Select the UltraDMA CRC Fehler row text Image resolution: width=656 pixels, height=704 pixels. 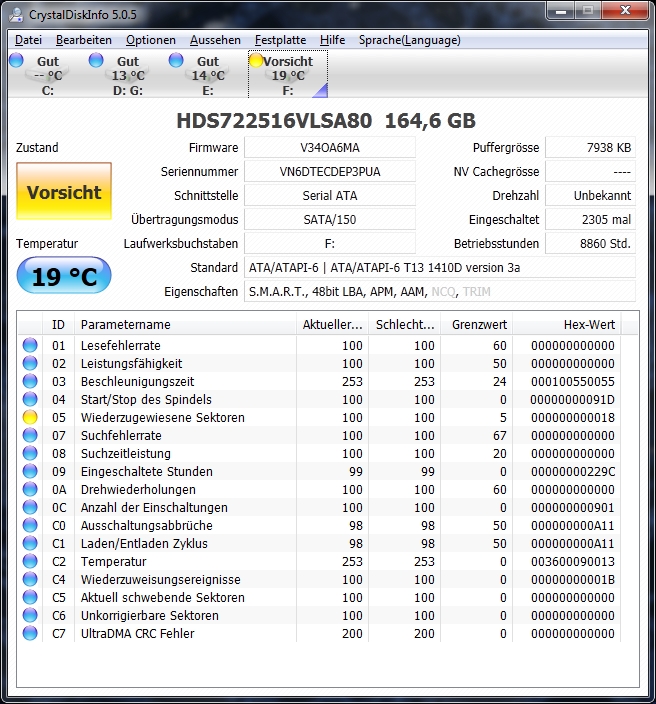pos(137,634)
